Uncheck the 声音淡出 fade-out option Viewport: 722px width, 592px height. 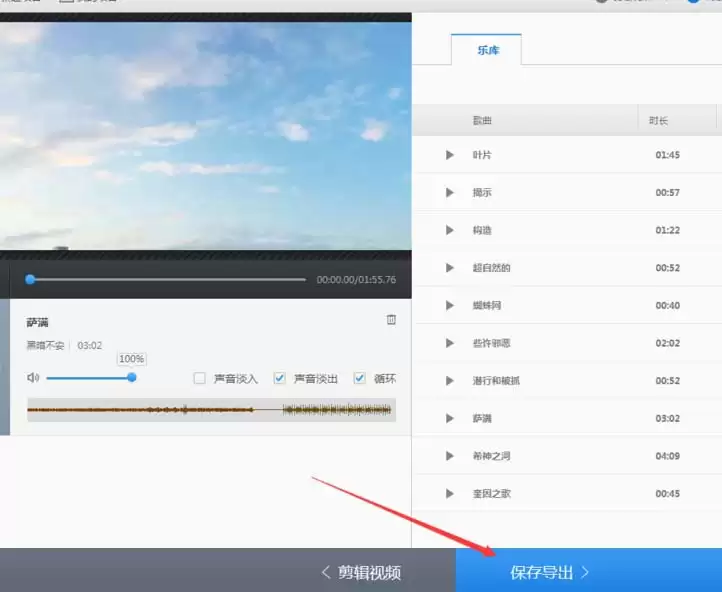[x=279, y=378]
